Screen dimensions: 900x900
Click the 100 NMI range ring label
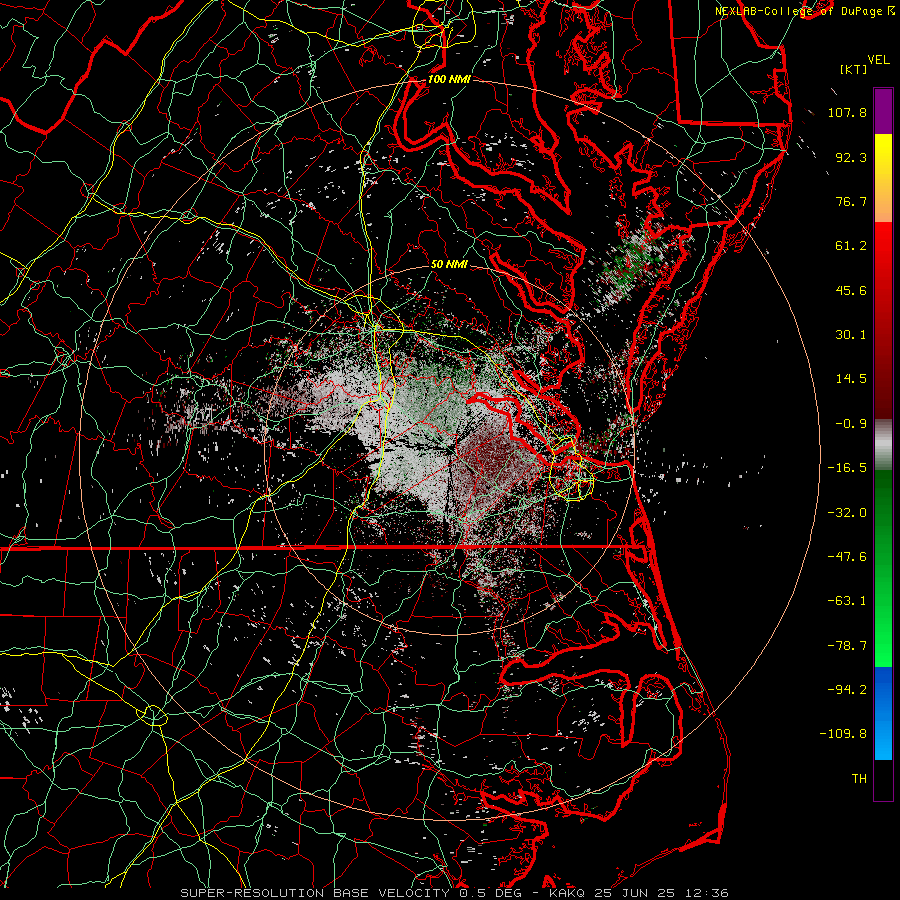coord(449,79)
